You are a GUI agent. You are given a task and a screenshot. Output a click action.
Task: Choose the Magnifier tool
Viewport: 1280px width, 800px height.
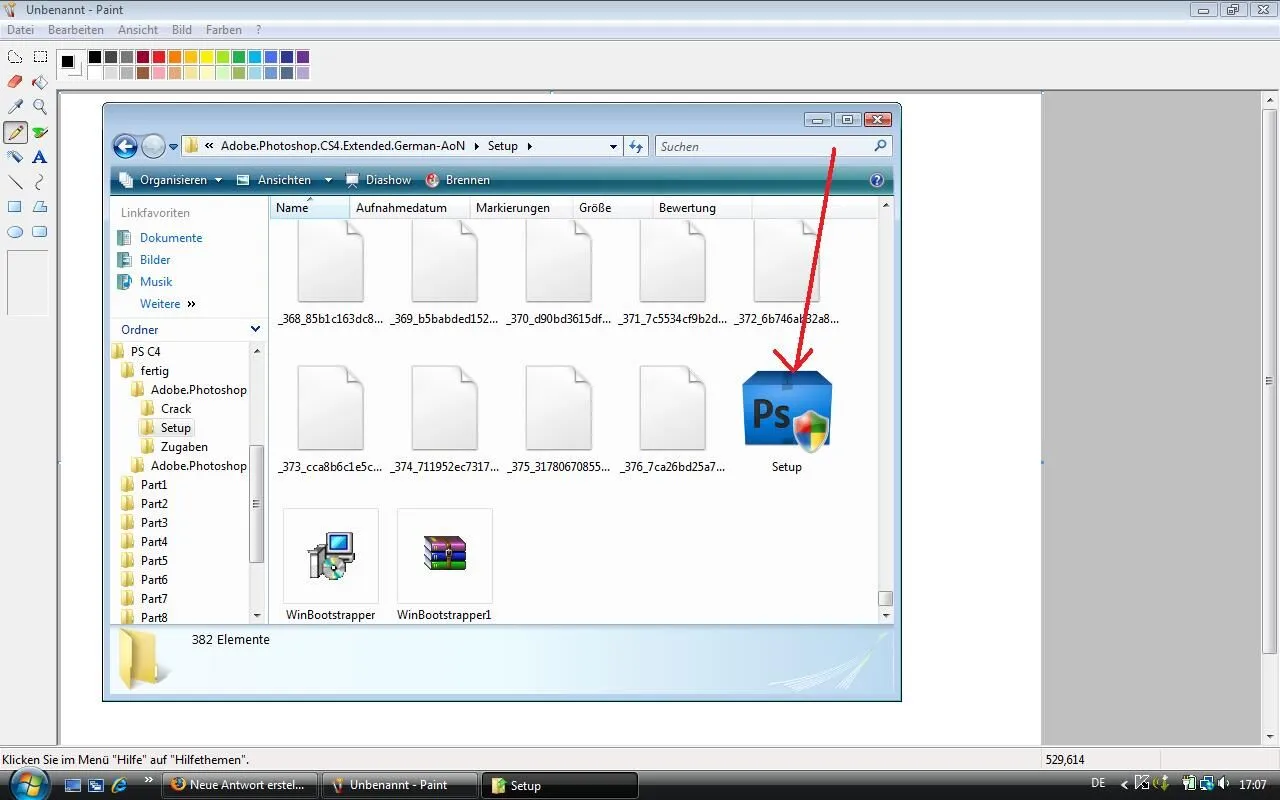coord(40,107)
